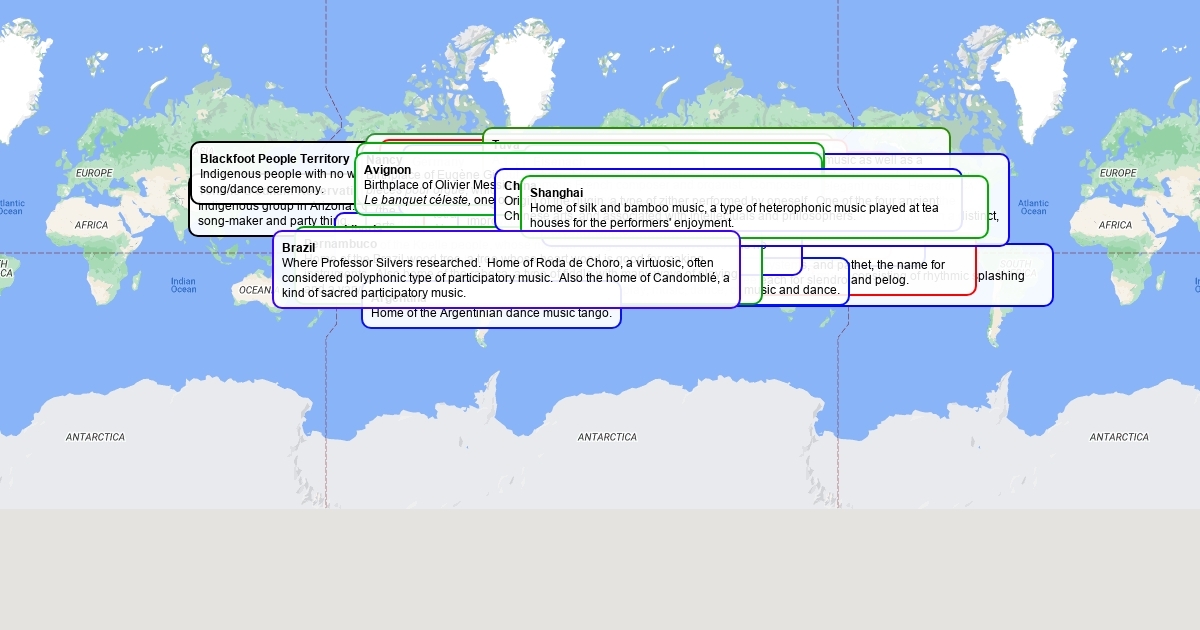Select the right Atlantic Ocean label

tap(1033, 207)
